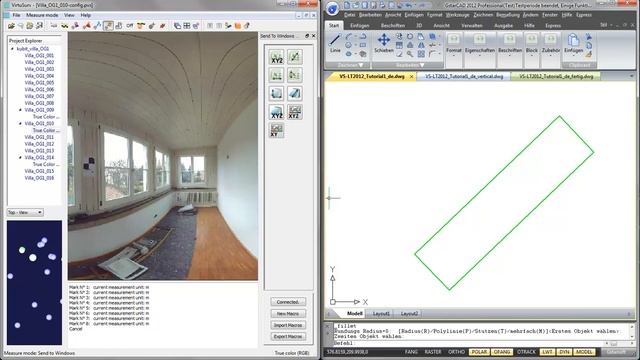The width and height of the screenshot is (640, 360).
Task: Open the Top - View dropdown
Action: (x=25, y=212)
